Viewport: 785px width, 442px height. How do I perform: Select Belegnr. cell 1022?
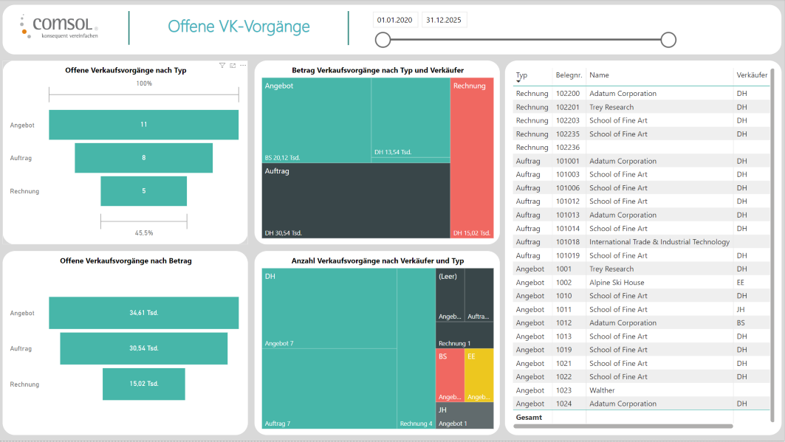coord(564,377)
